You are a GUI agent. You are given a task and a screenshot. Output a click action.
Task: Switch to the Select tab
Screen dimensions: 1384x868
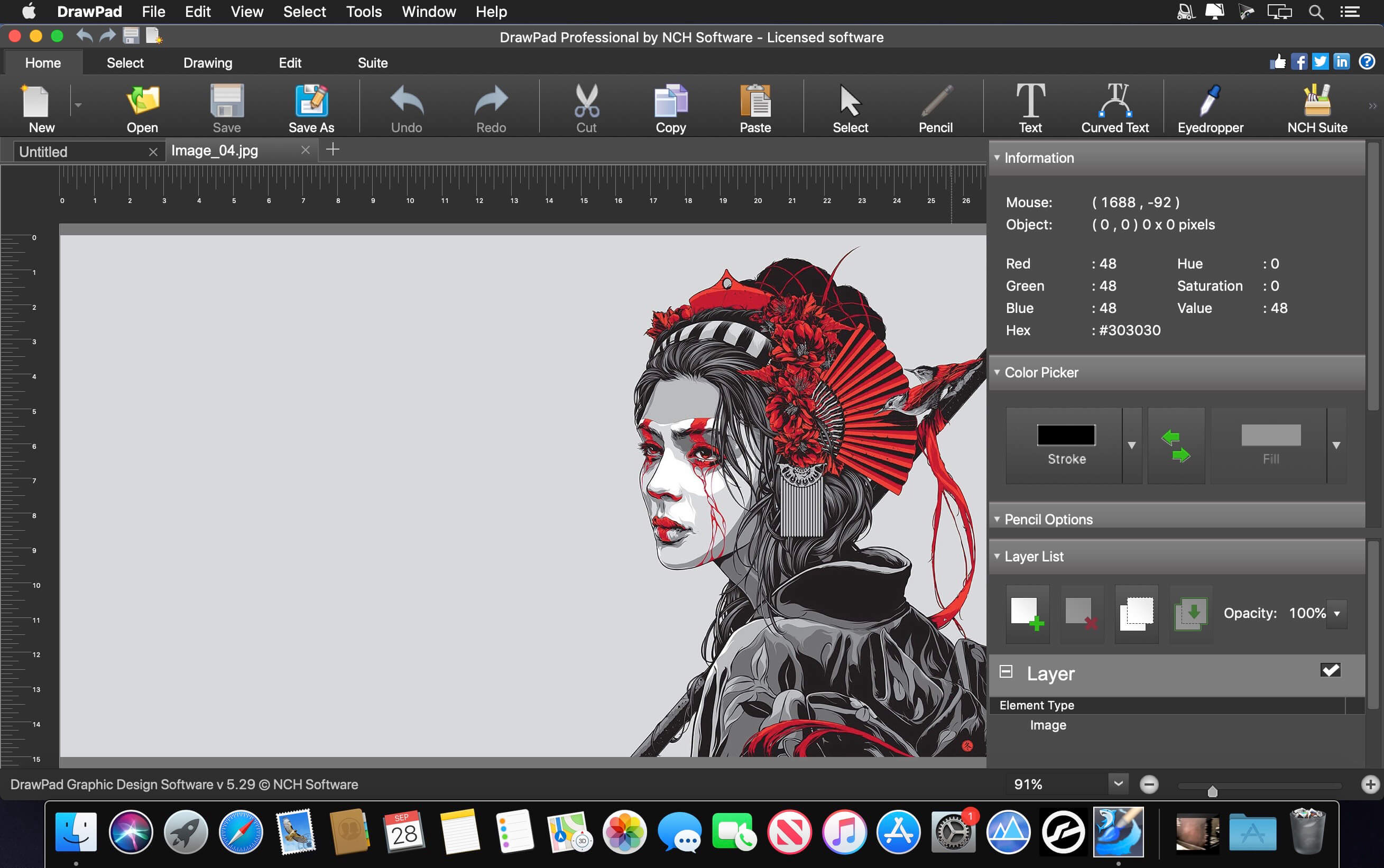coord(123,63)
